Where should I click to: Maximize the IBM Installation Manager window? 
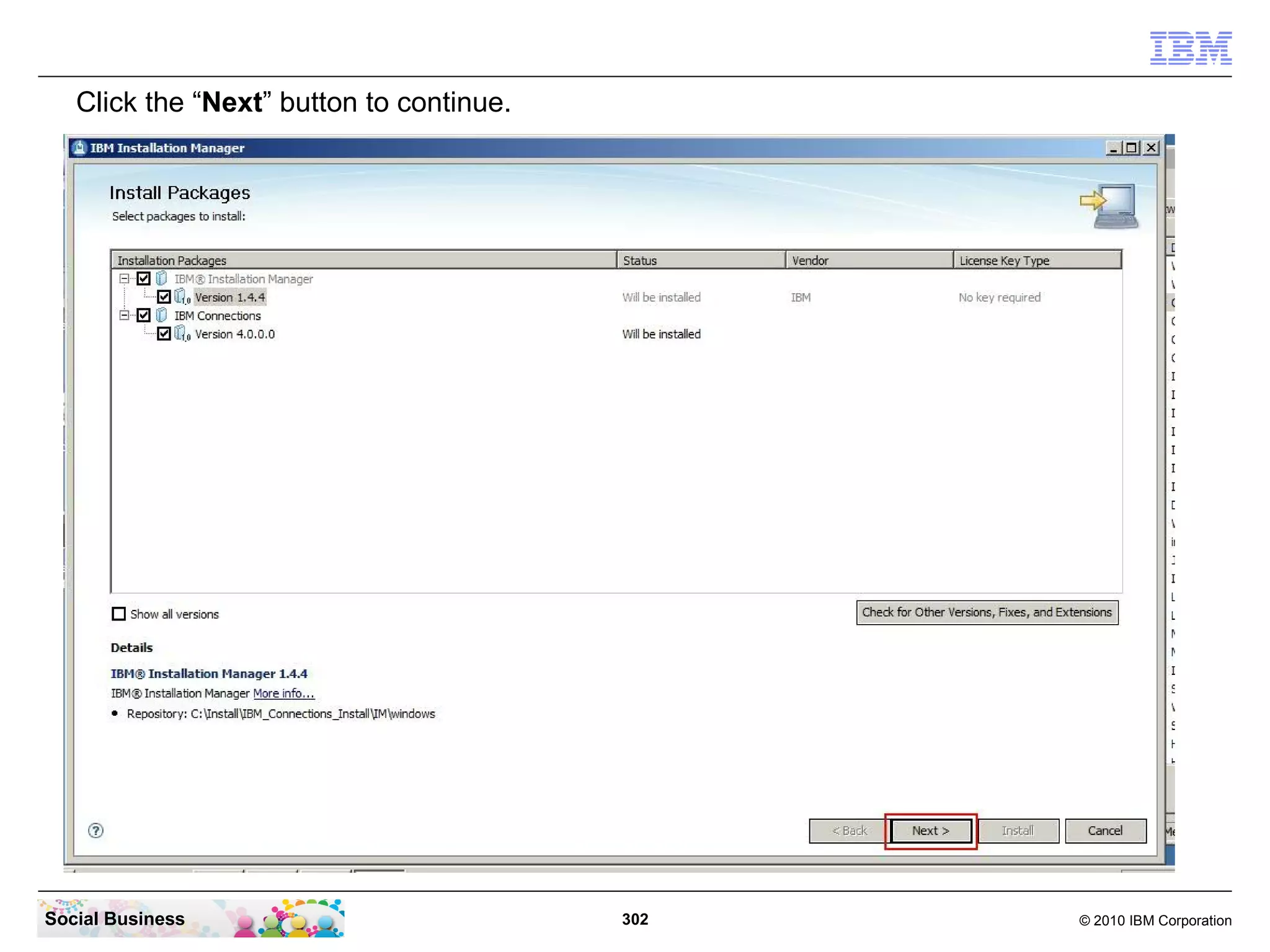click(1132, 148)
